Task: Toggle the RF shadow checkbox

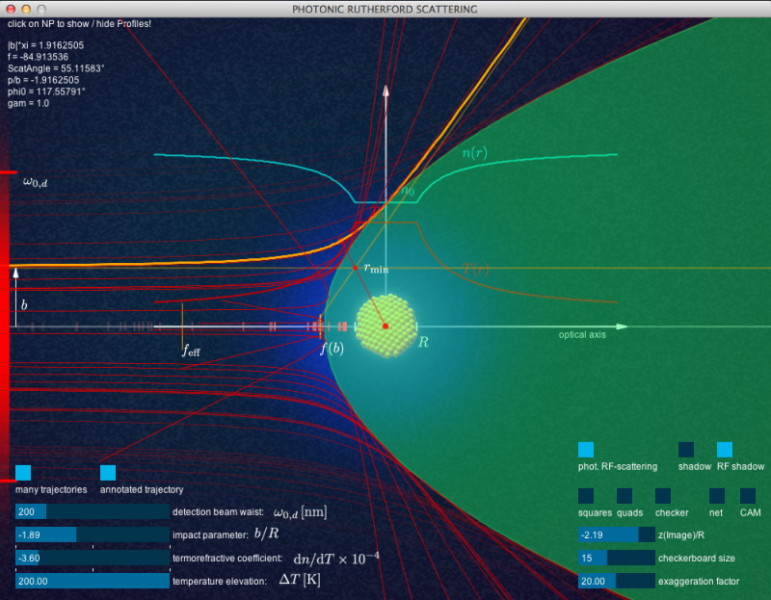Action: pos(724,450)
